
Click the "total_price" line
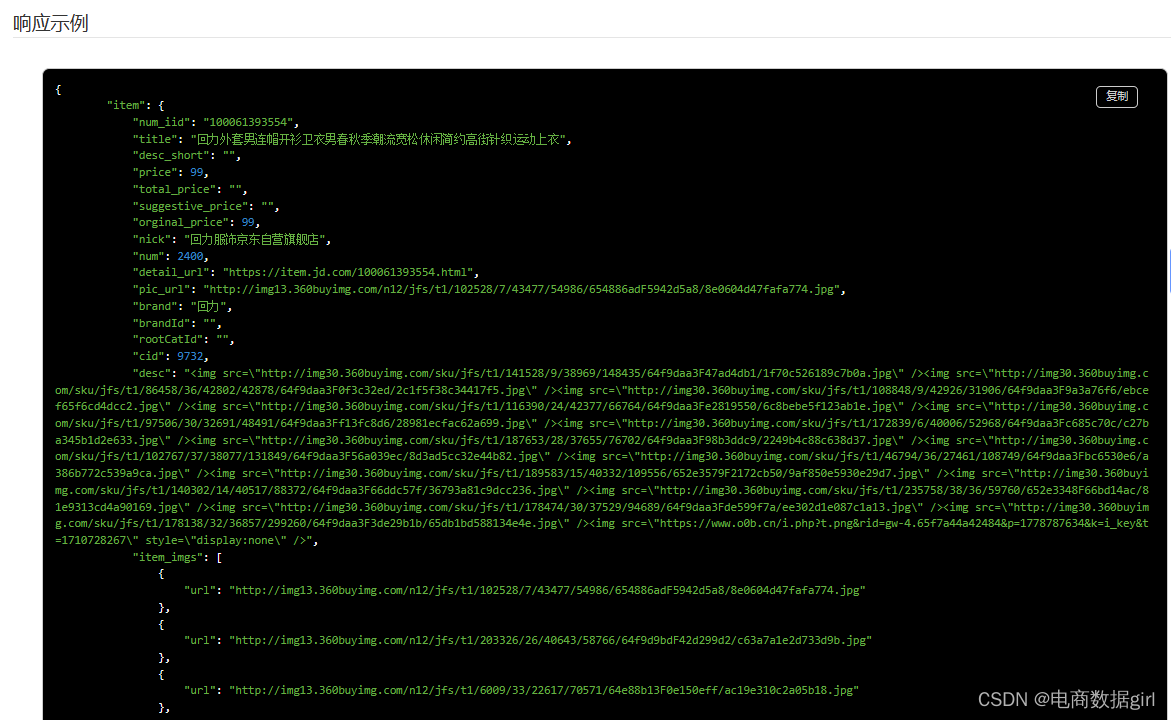click(190, 189)
